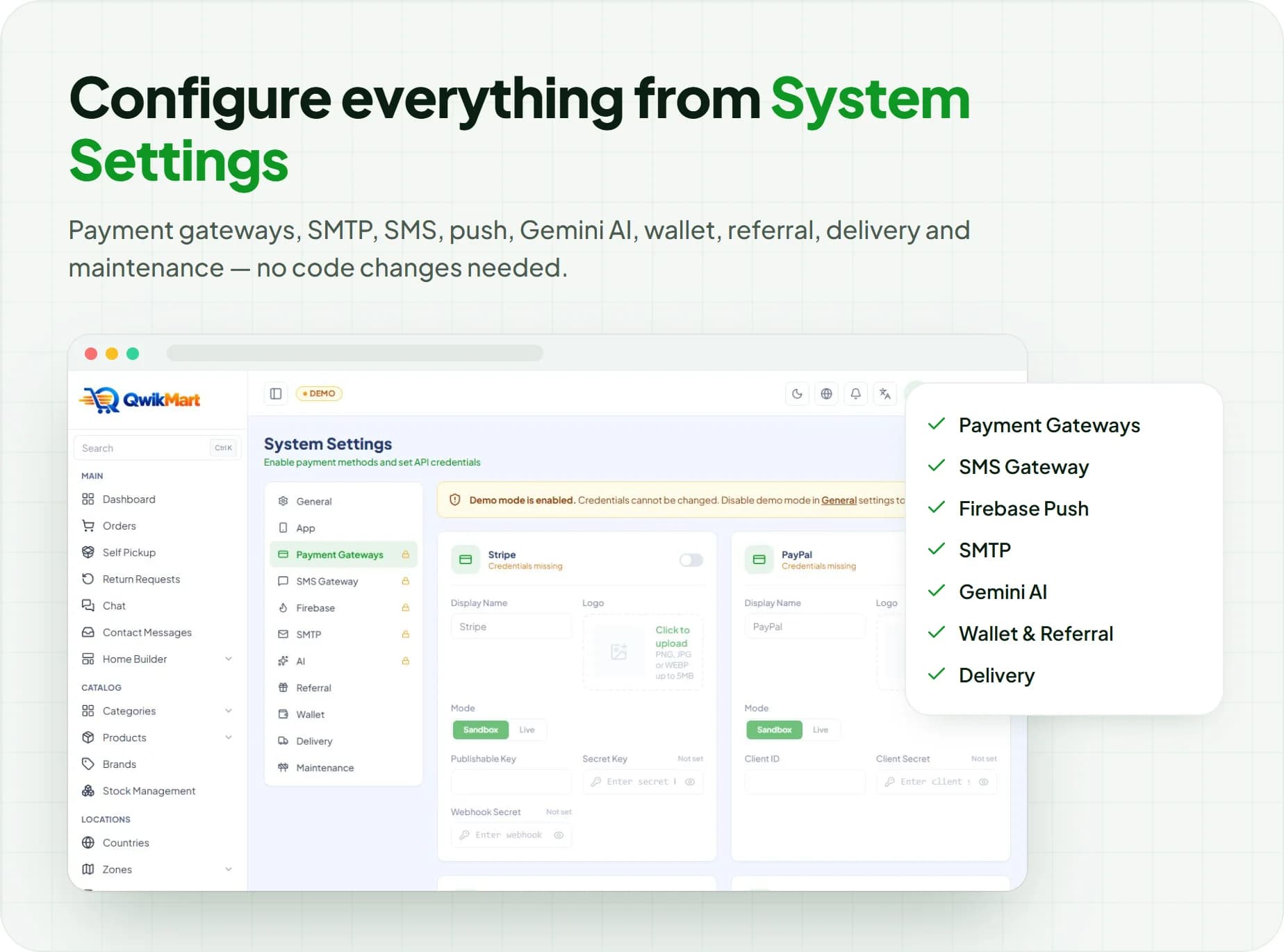Viewport: 1284px width, 952px height.
Task: Select Sandbox mode for Stripe
Action: pos(481,730)
